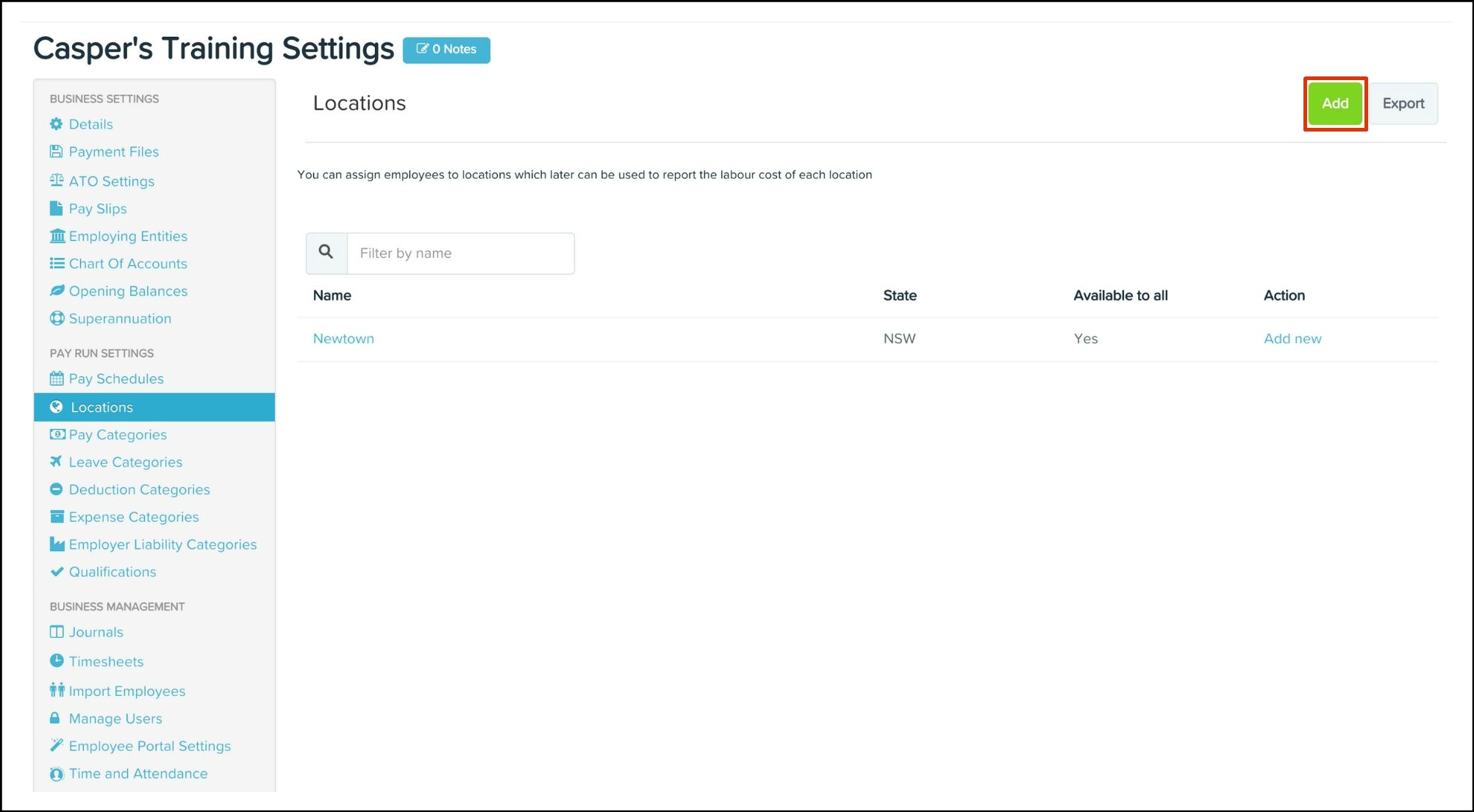
Task: Click the Export button
Action: click(x=1403, y=104)
